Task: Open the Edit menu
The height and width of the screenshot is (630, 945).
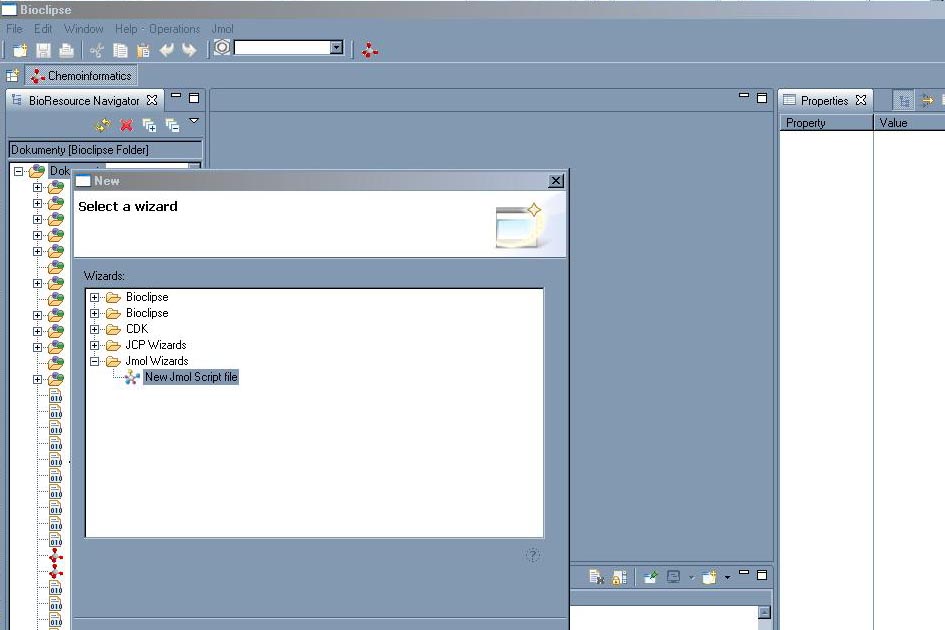Action: (x=43, y=29)
